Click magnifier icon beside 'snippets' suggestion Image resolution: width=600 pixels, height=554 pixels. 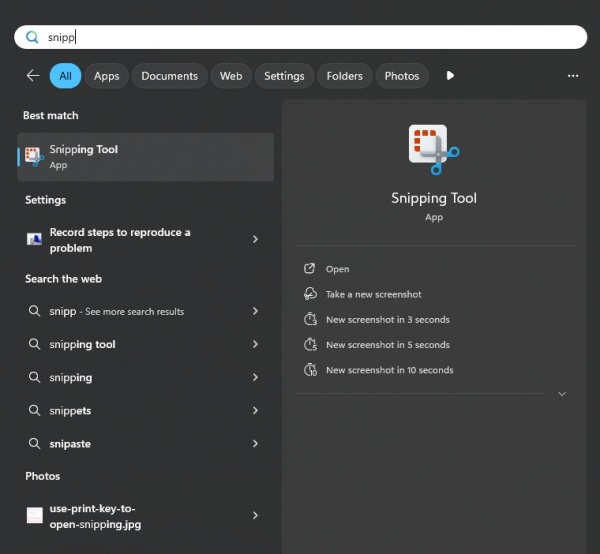coord(34,410)
